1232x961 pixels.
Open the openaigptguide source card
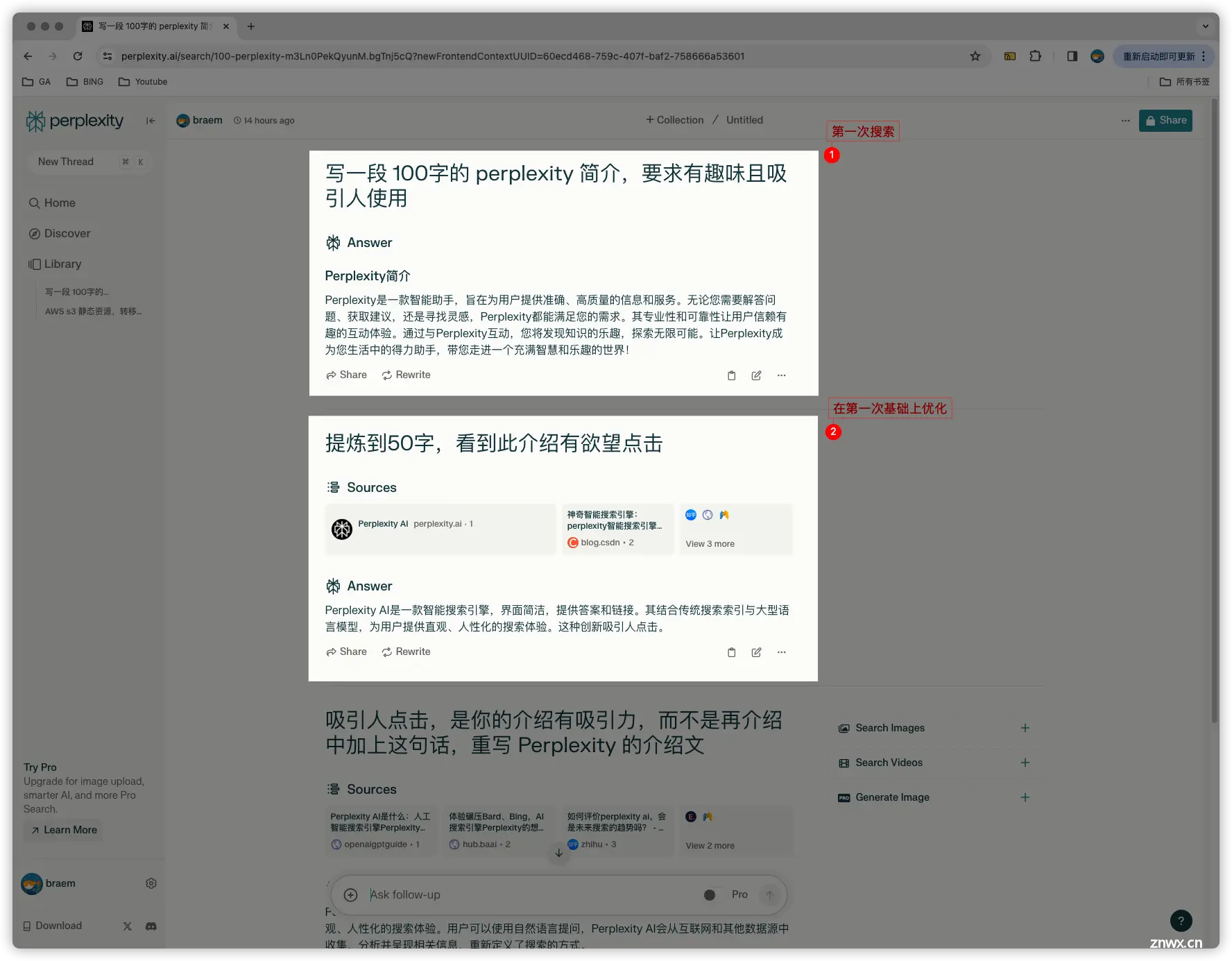click(381, 831)
